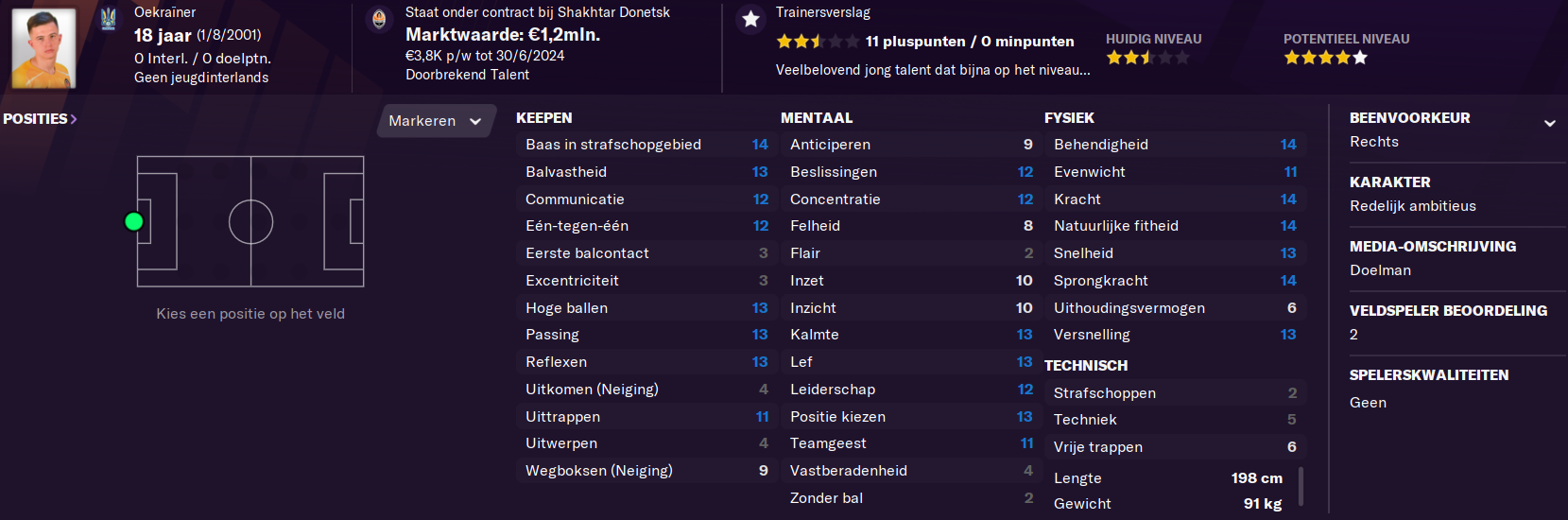Open the Shakhtar Donetsk contract link
Viewport: 1568px width, 520px height.
click(x=538, y=12)
